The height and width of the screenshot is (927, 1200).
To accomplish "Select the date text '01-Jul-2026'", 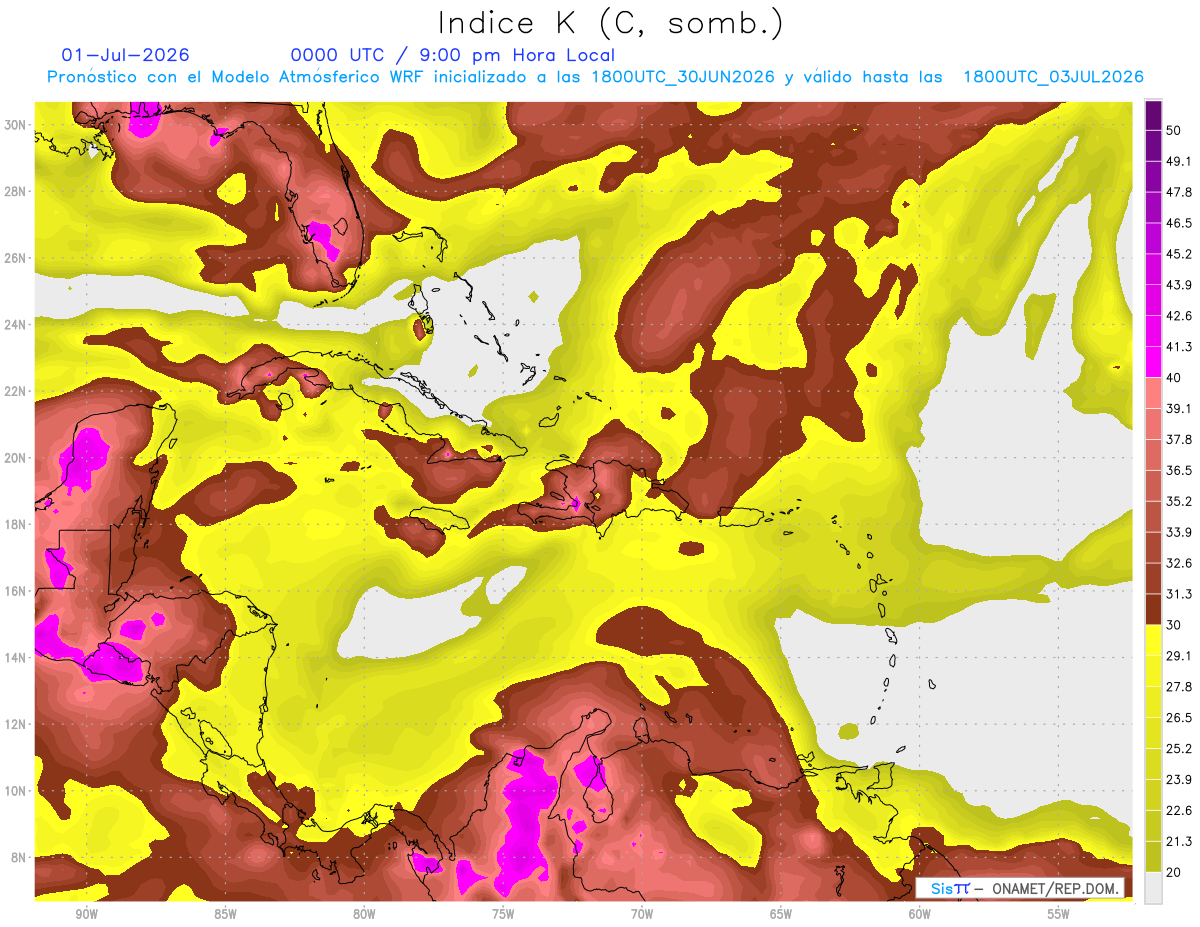I will tap(125, 55).
